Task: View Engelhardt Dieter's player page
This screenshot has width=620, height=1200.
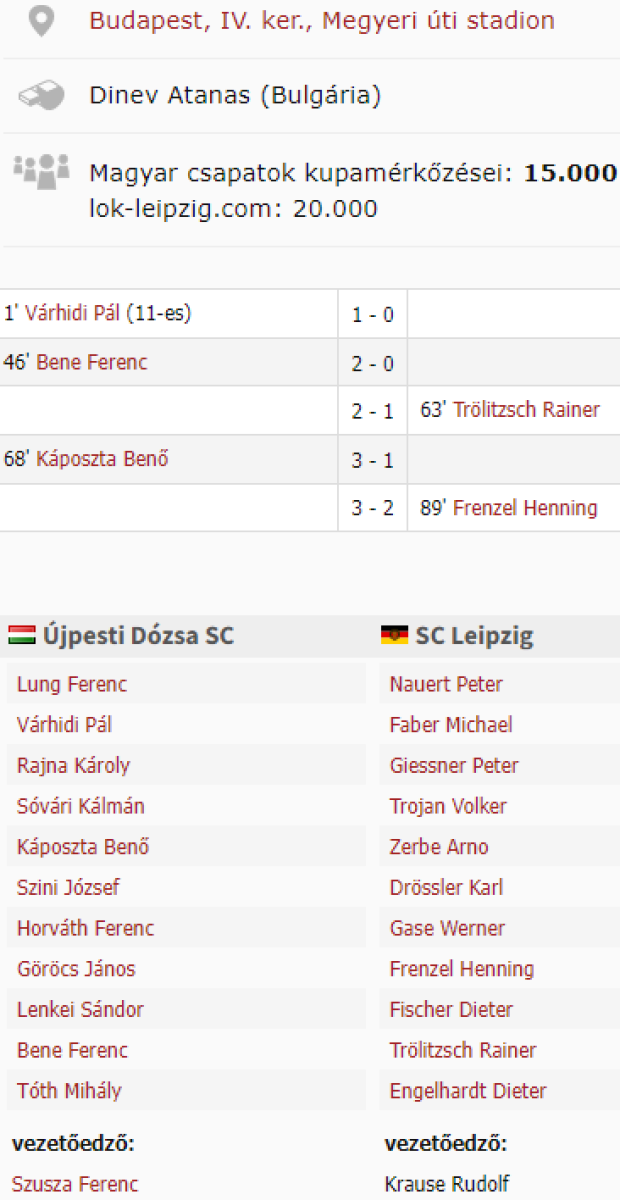Action: 468,1091
